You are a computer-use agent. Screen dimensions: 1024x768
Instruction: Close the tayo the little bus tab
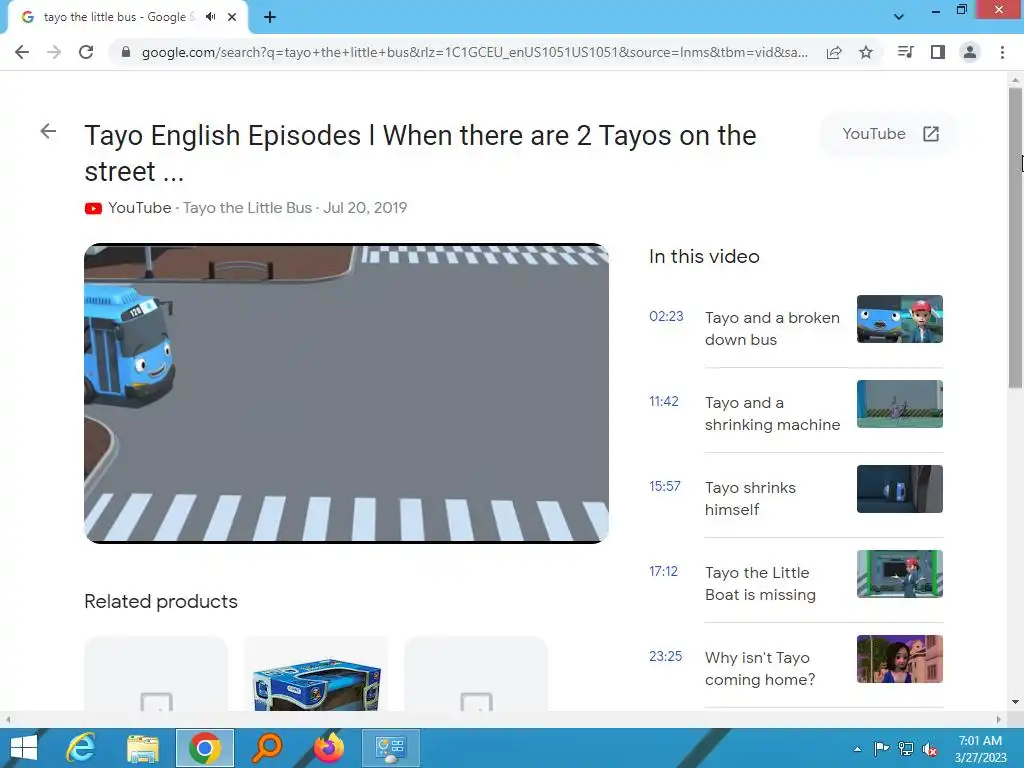pos(232,17)
